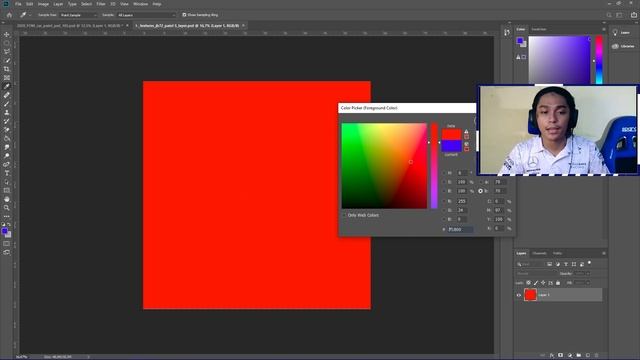Open the File menu

point(18,4)
